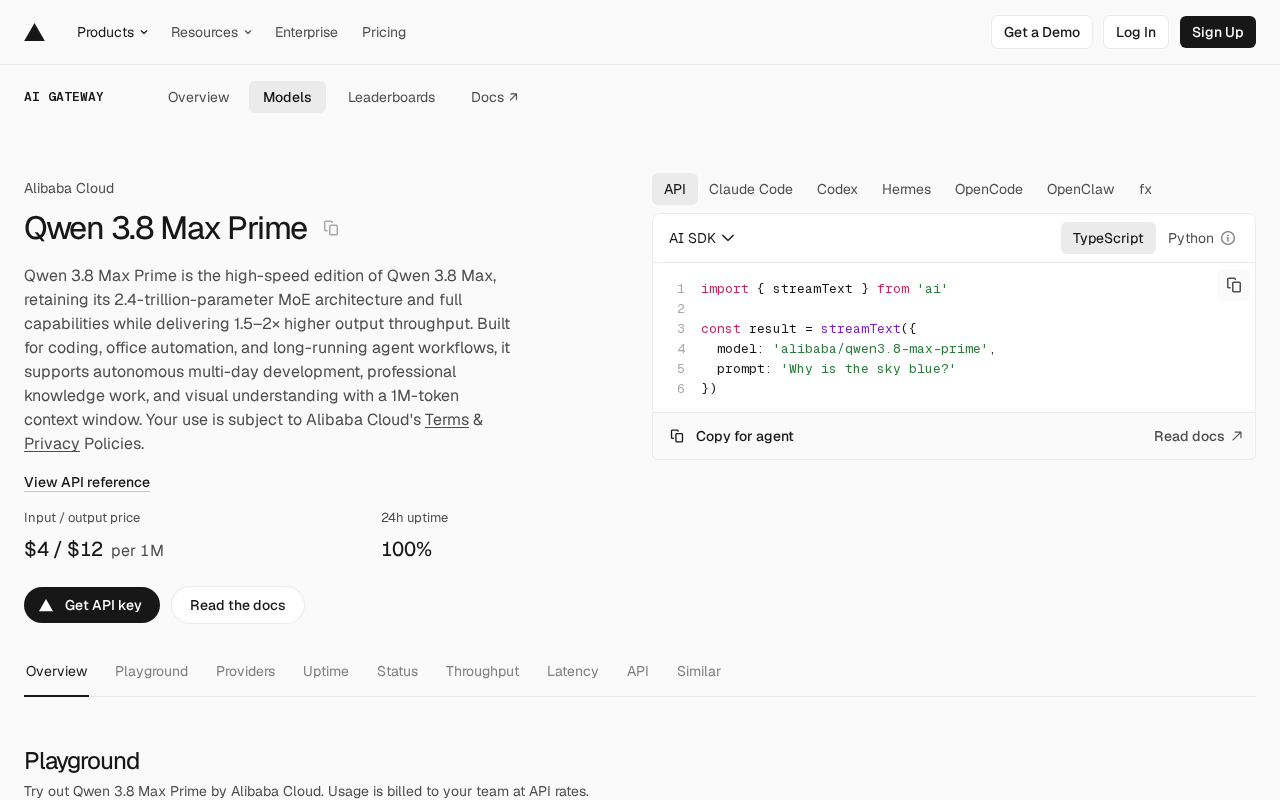Jump to the Status section tab

(x=397, y=671)
